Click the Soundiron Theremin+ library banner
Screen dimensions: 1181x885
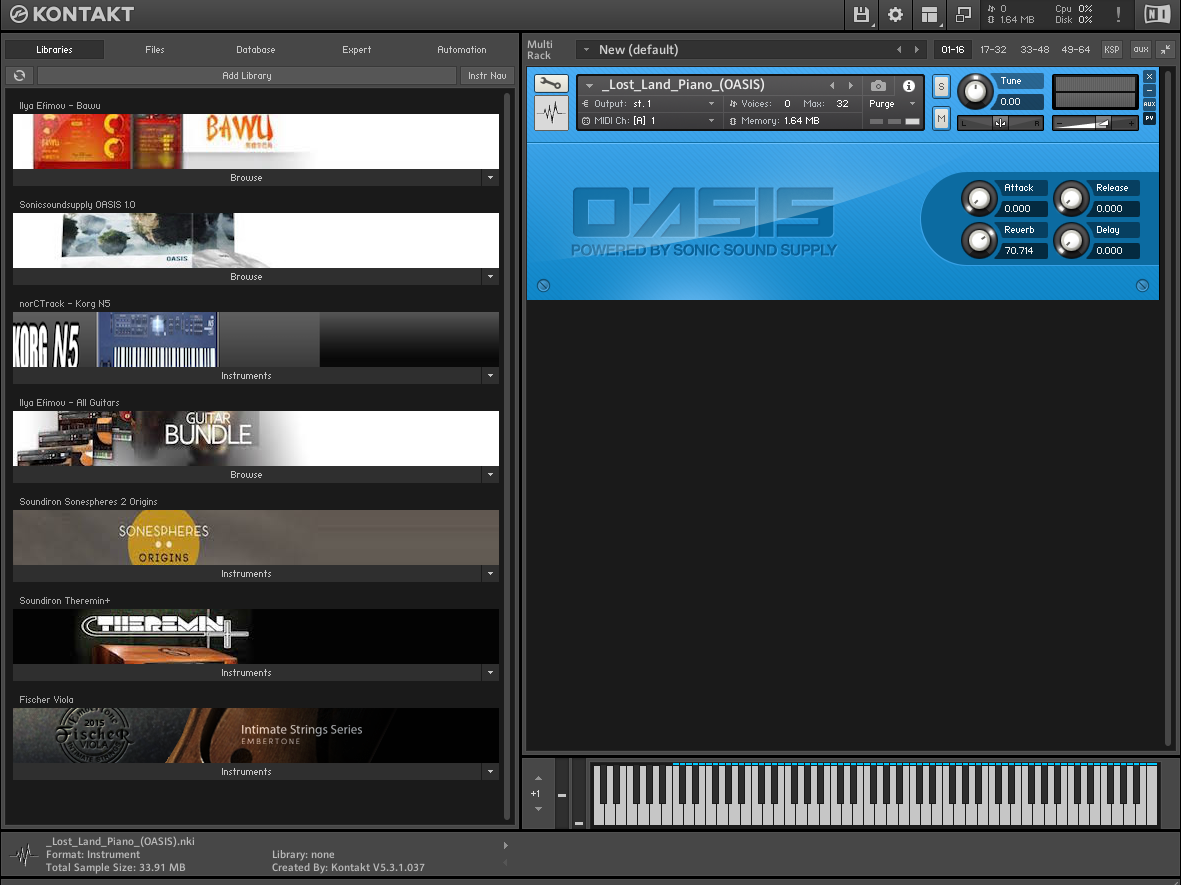click(255, 636)
